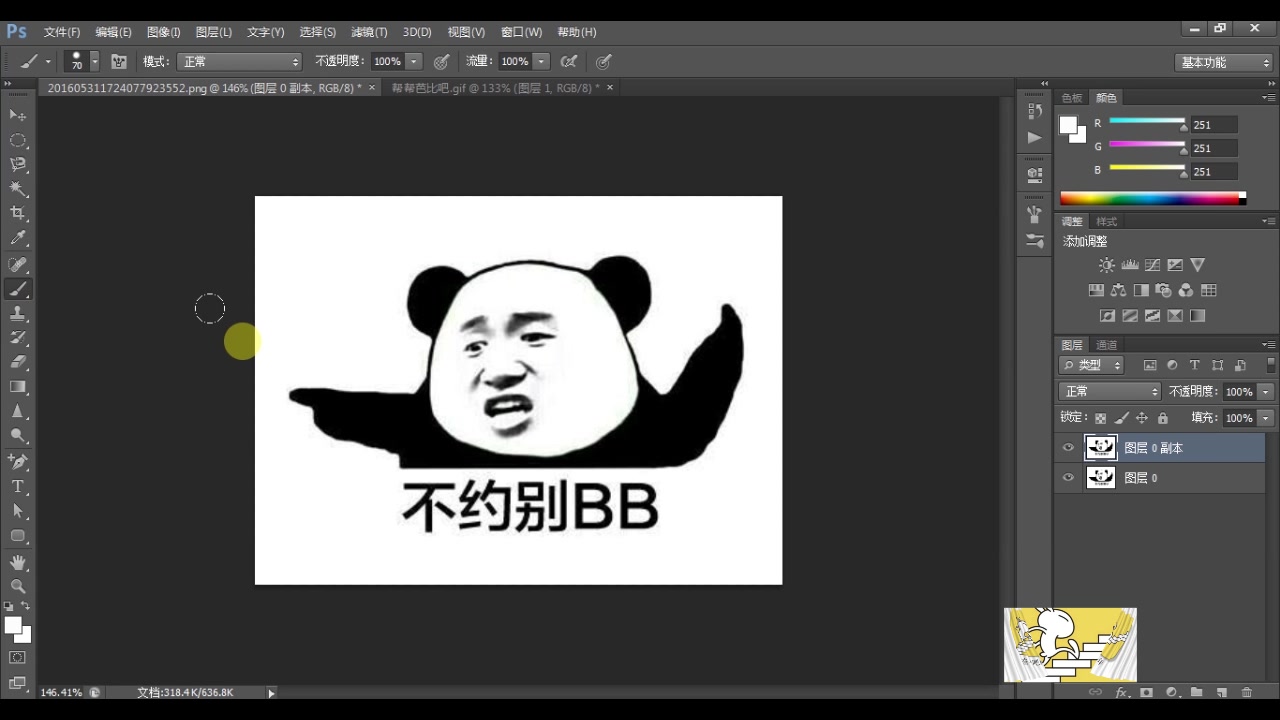Hide the 图层 0 layer

click(1068, 478)
